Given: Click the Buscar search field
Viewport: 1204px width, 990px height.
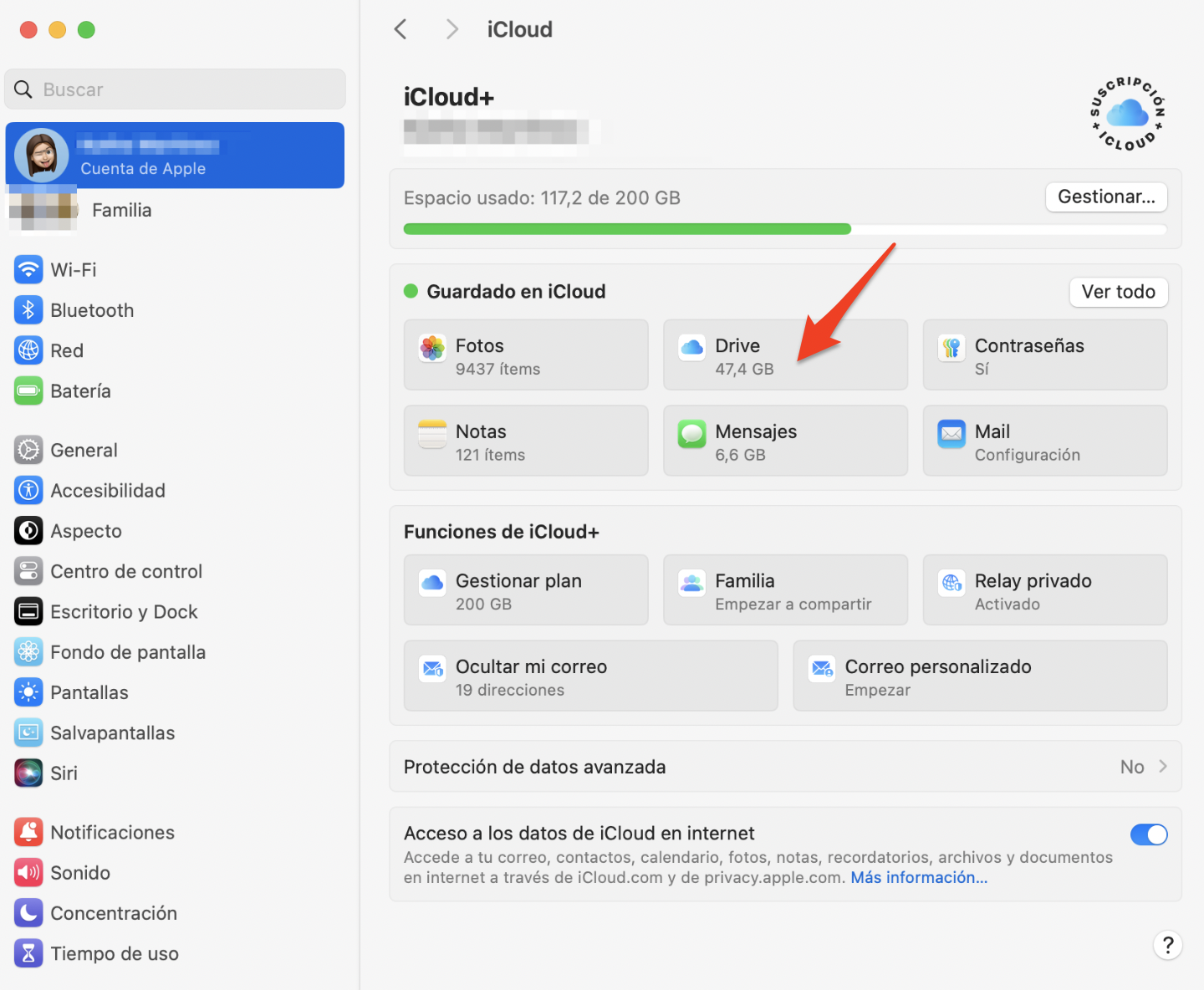Looking at the screenshot, I should [x=175, y=89].
